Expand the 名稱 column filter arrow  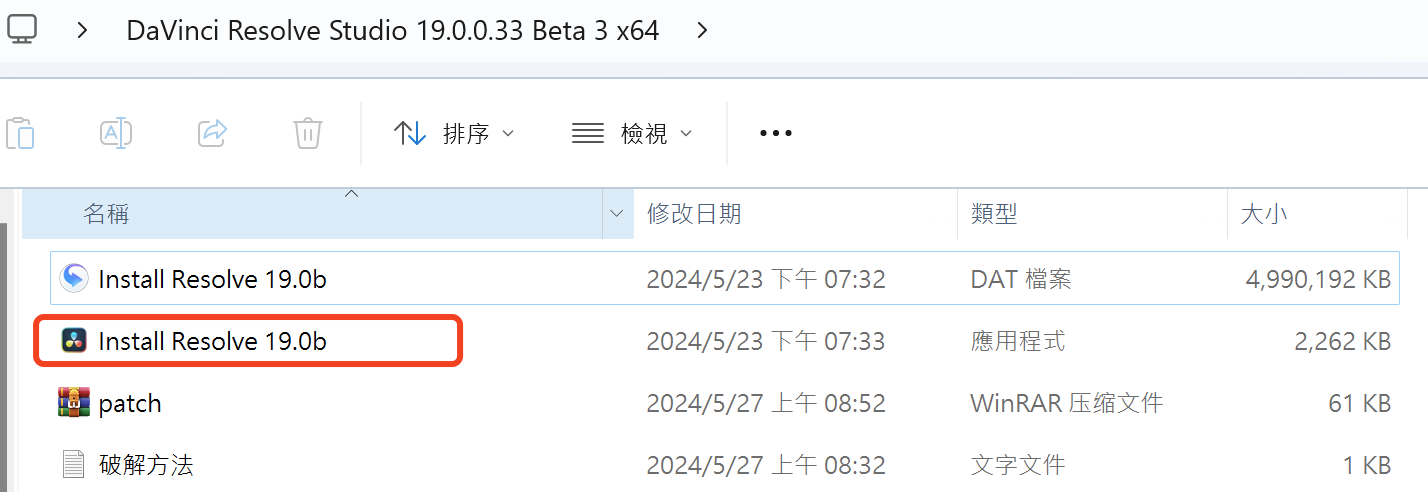(617, 213)
